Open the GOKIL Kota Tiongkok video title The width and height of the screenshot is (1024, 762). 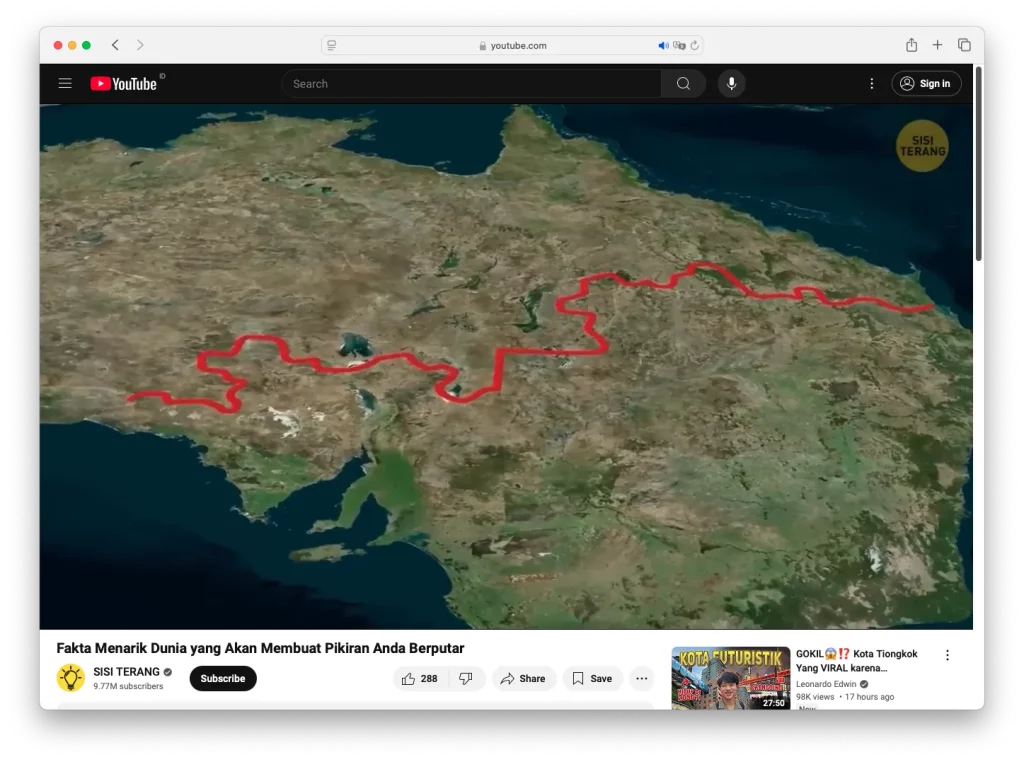[x=856, y=661]
